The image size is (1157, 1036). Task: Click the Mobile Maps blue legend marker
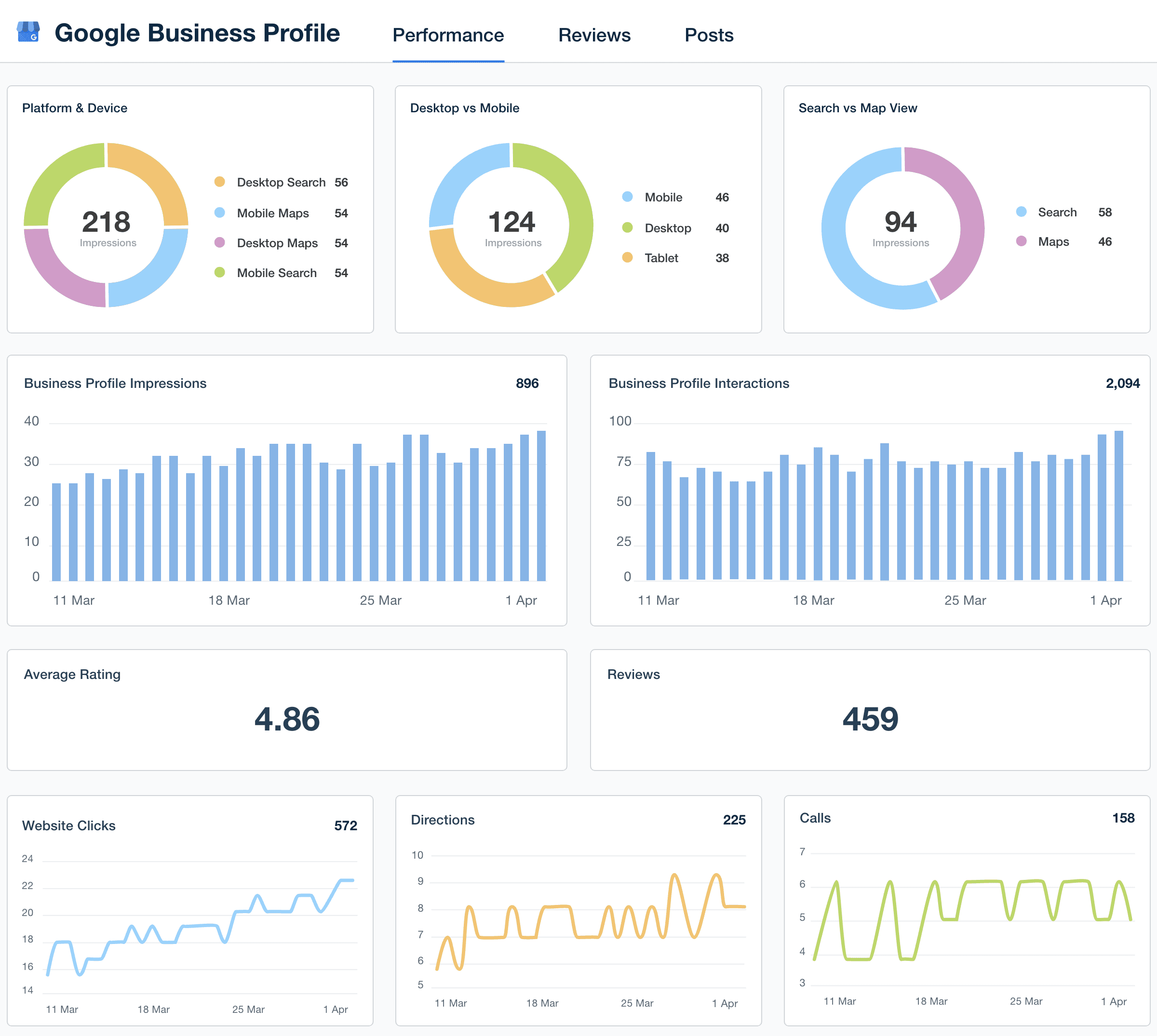[220, 213]
